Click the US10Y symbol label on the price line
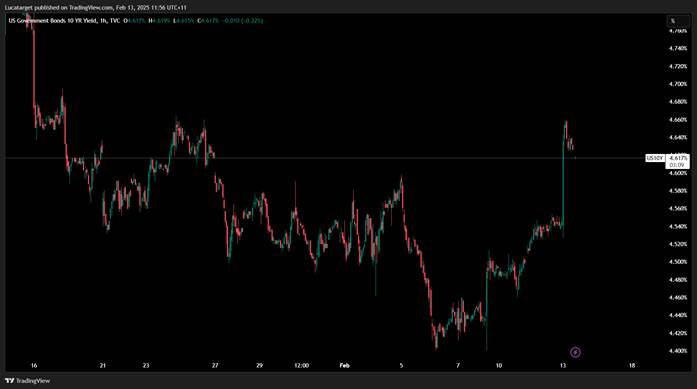This screenshot has width=697, height=389. 655,158
